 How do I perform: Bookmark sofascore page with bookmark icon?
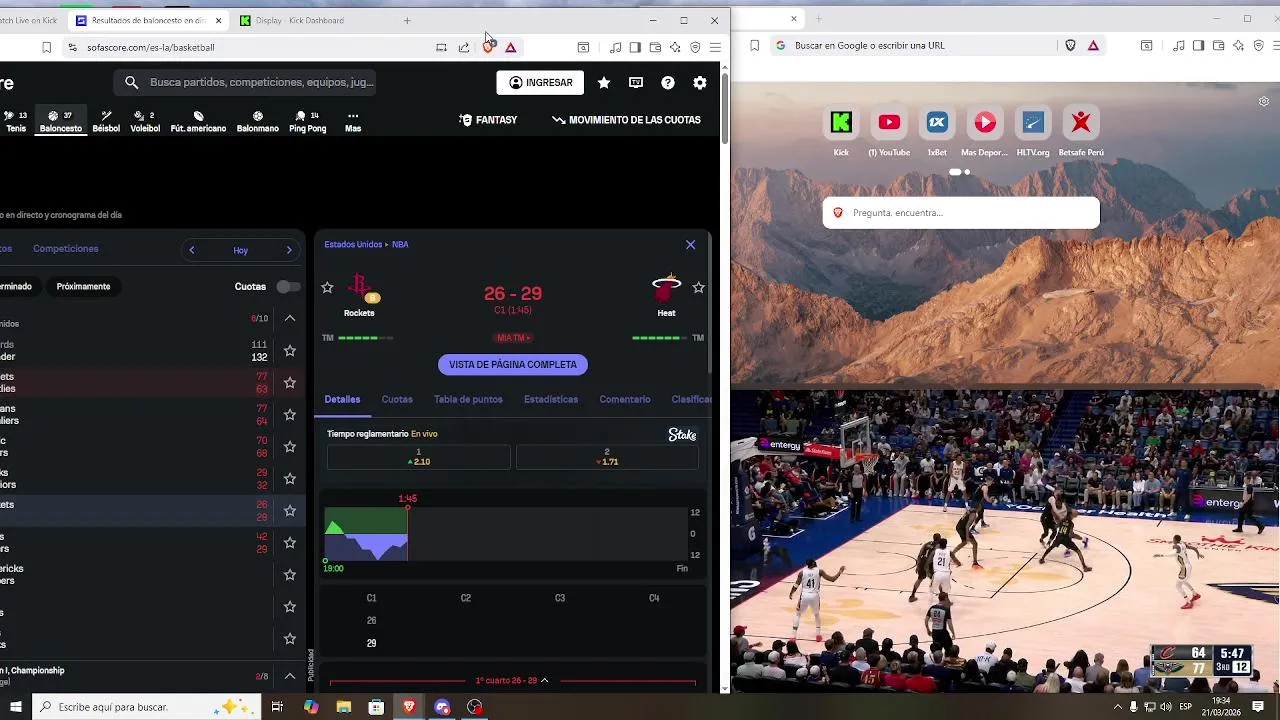point(46,47)
